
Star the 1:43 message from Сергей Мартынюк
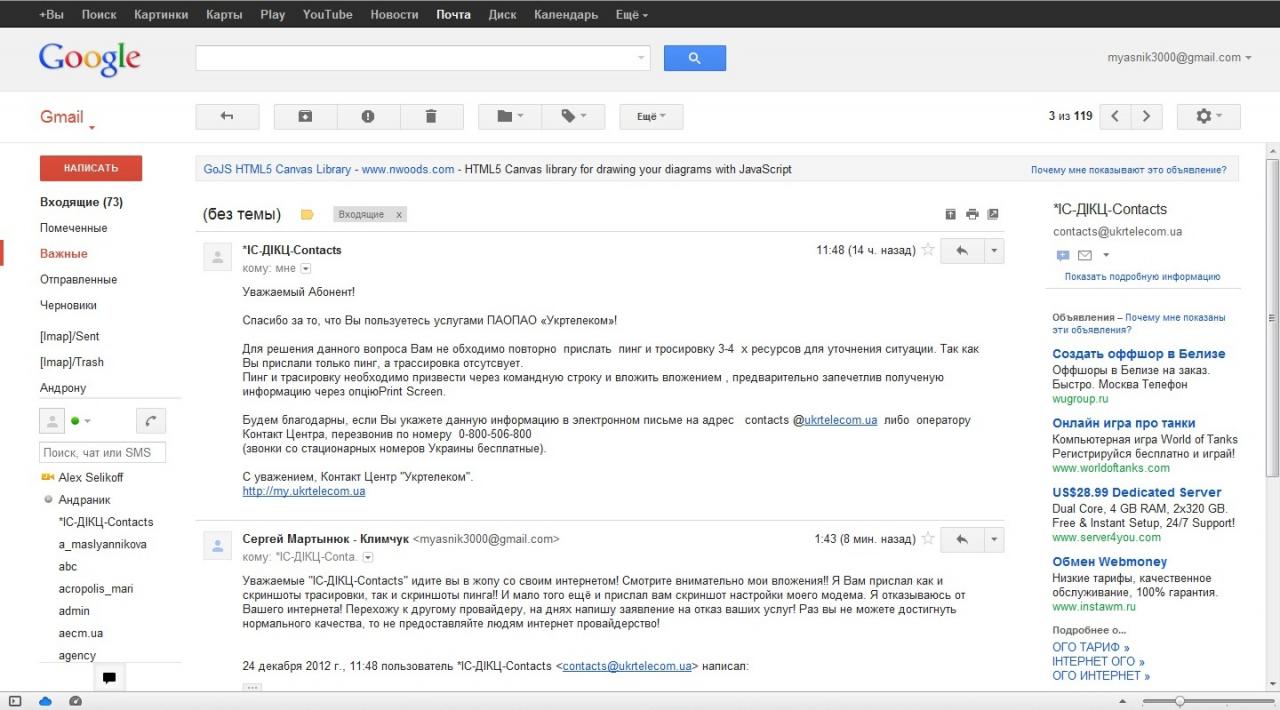coord(928,539)
